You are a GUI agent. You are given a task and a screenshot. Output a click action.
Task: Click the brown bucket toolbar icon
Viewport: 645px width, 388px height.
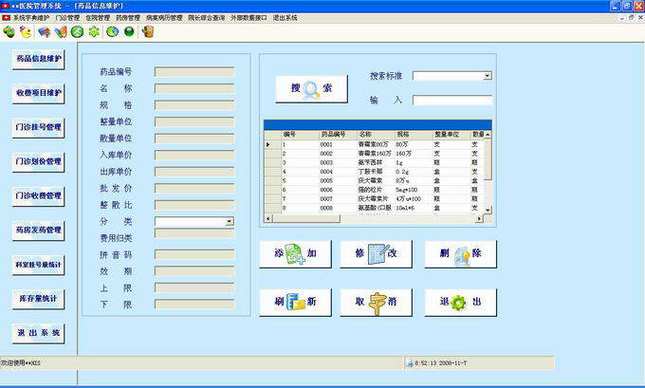[x=148, y=32]
